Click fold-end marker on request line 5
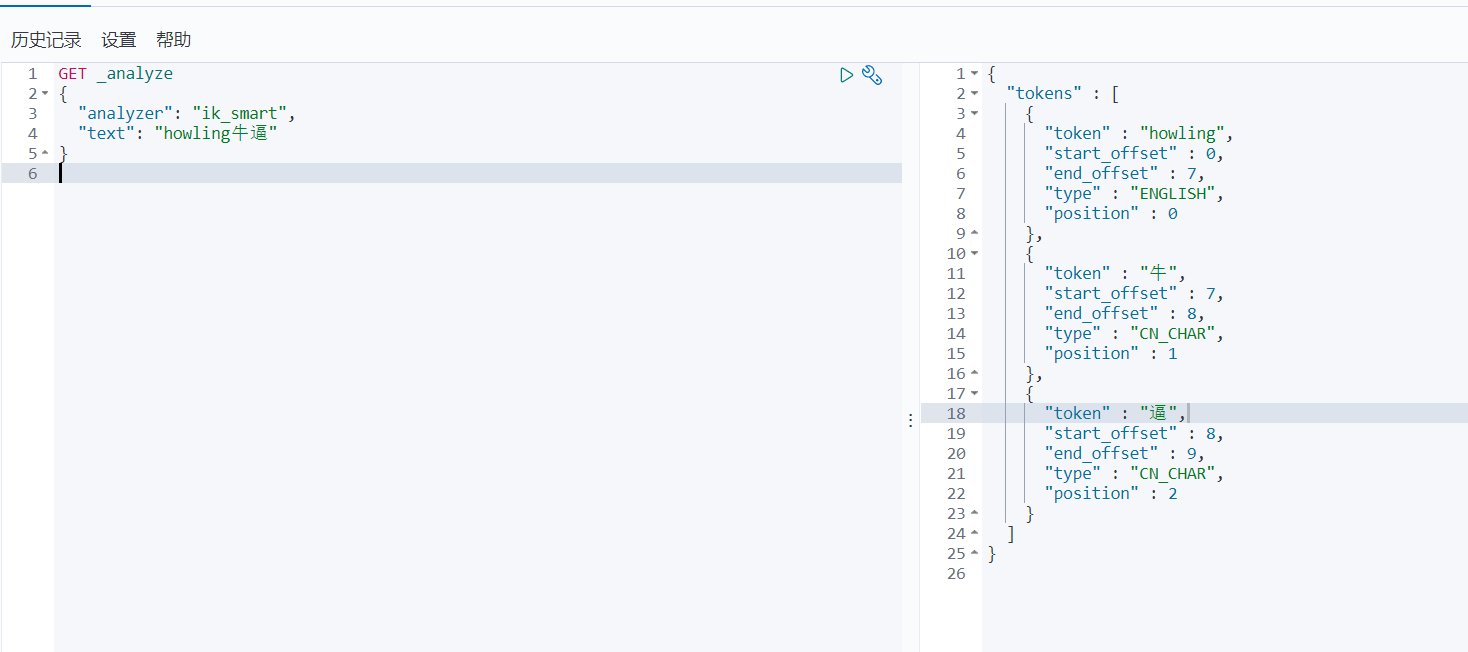The height and width of the screenshot is (652, 1468). pyautogui.click(x=45, y=154)
